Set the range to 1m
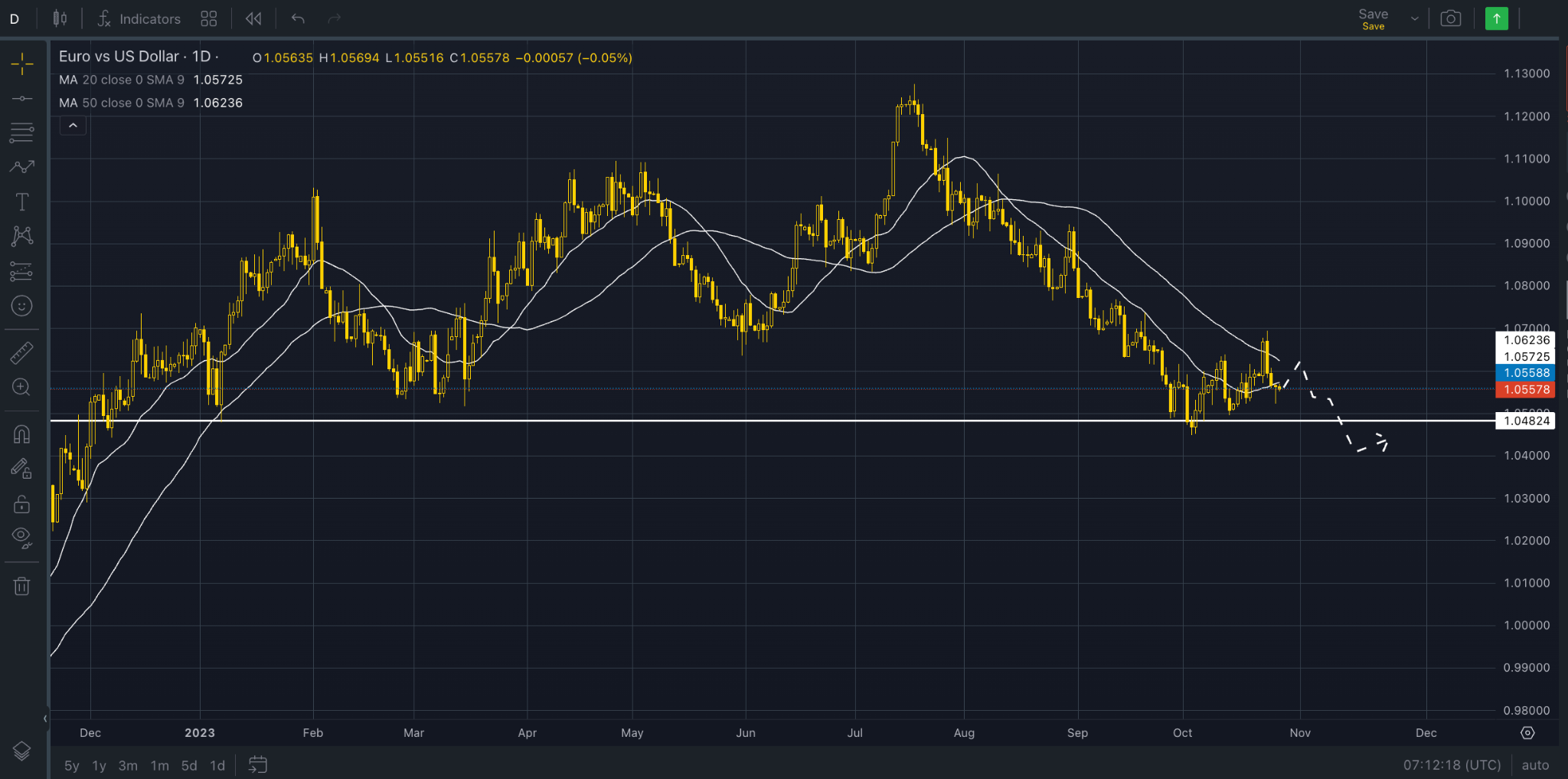This screenshot has height=779, width=1568. [x=159, y=765]
